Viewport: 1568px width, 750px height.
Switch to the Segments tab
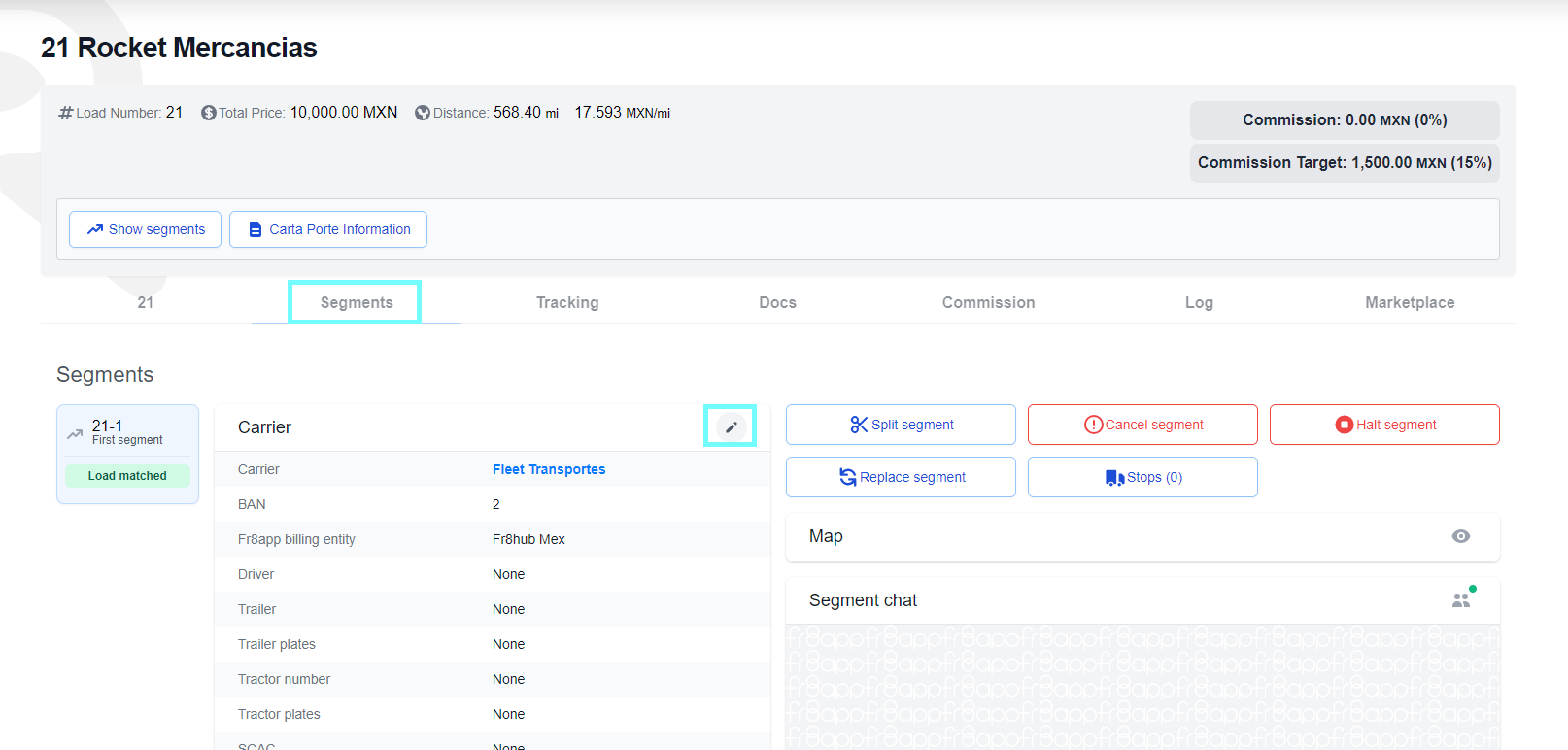(357, 302)
